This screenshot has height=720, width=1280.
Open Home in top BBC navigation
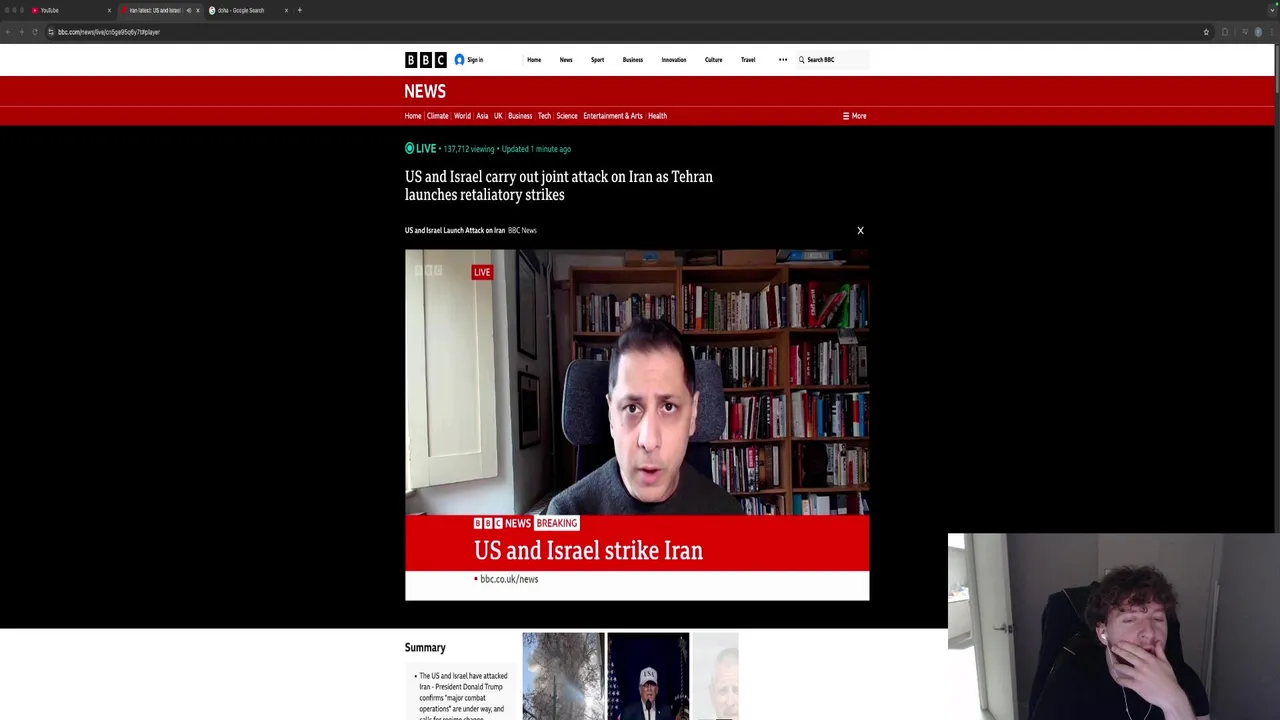(x=534, y=60)
